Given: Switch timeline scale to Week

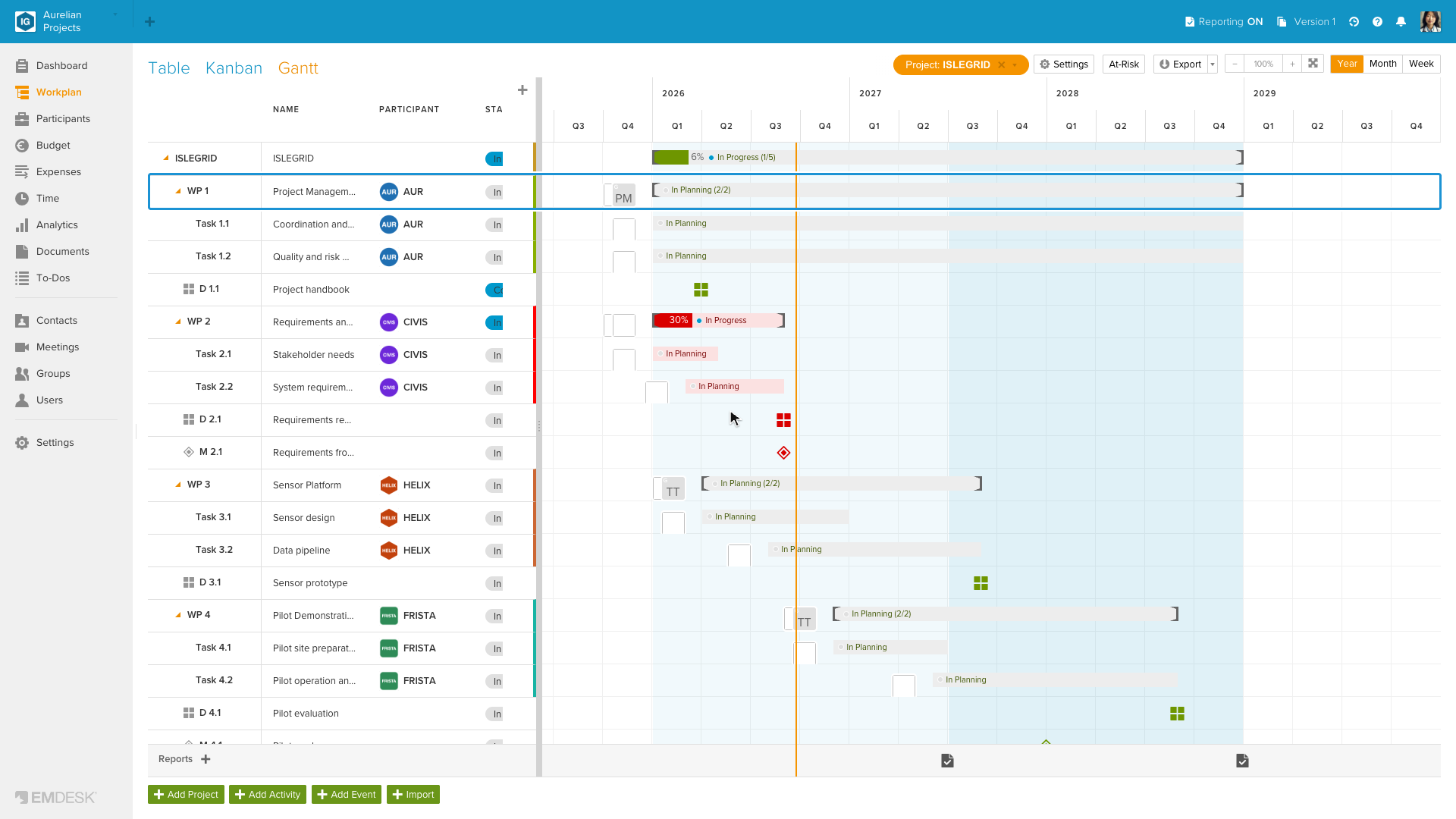Looking at the screenshot, I should click(x=1421, y=64).
